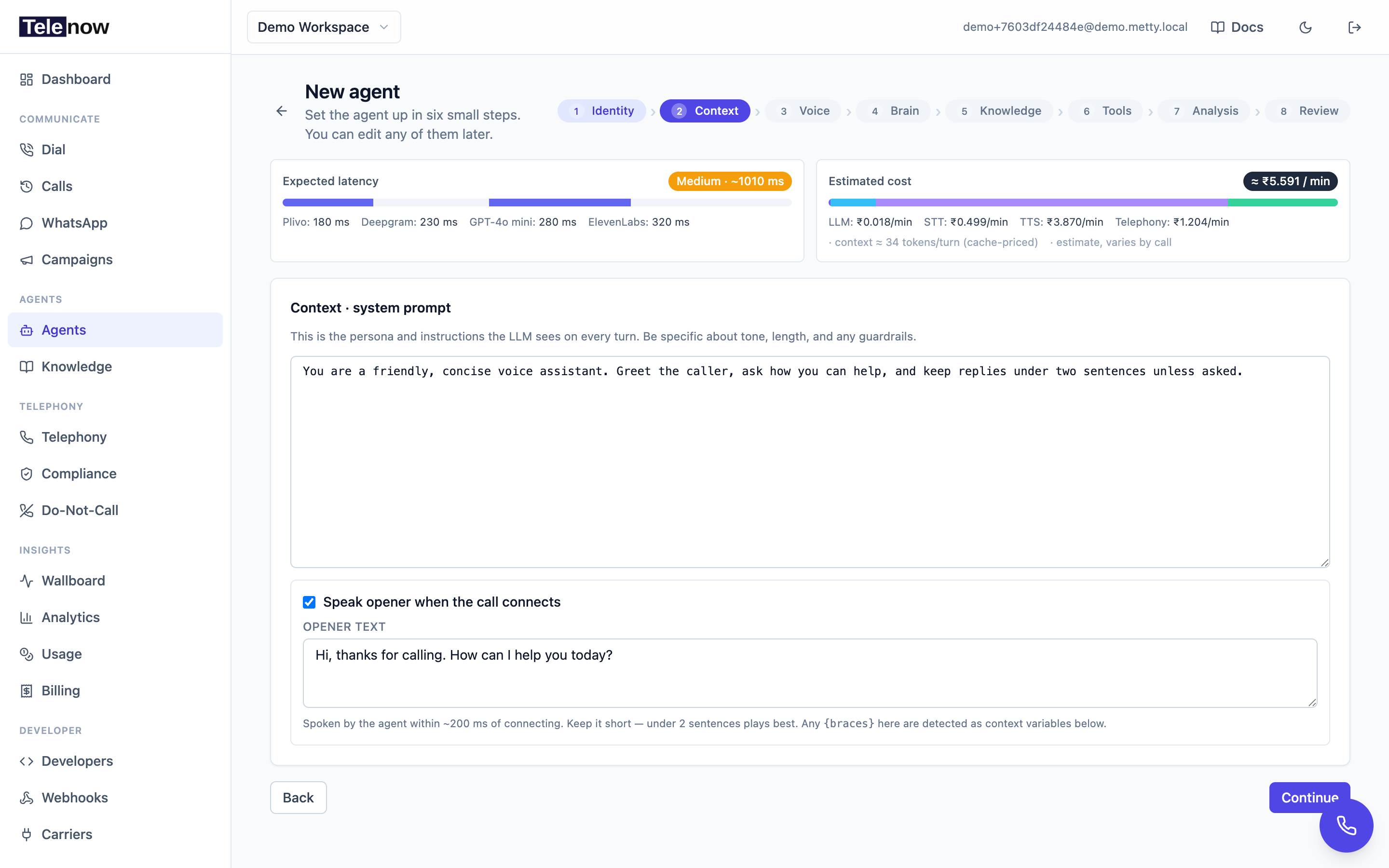
Task: Click the "Plivo: 180 ms" latency value
Action: (x=316, y=222)
